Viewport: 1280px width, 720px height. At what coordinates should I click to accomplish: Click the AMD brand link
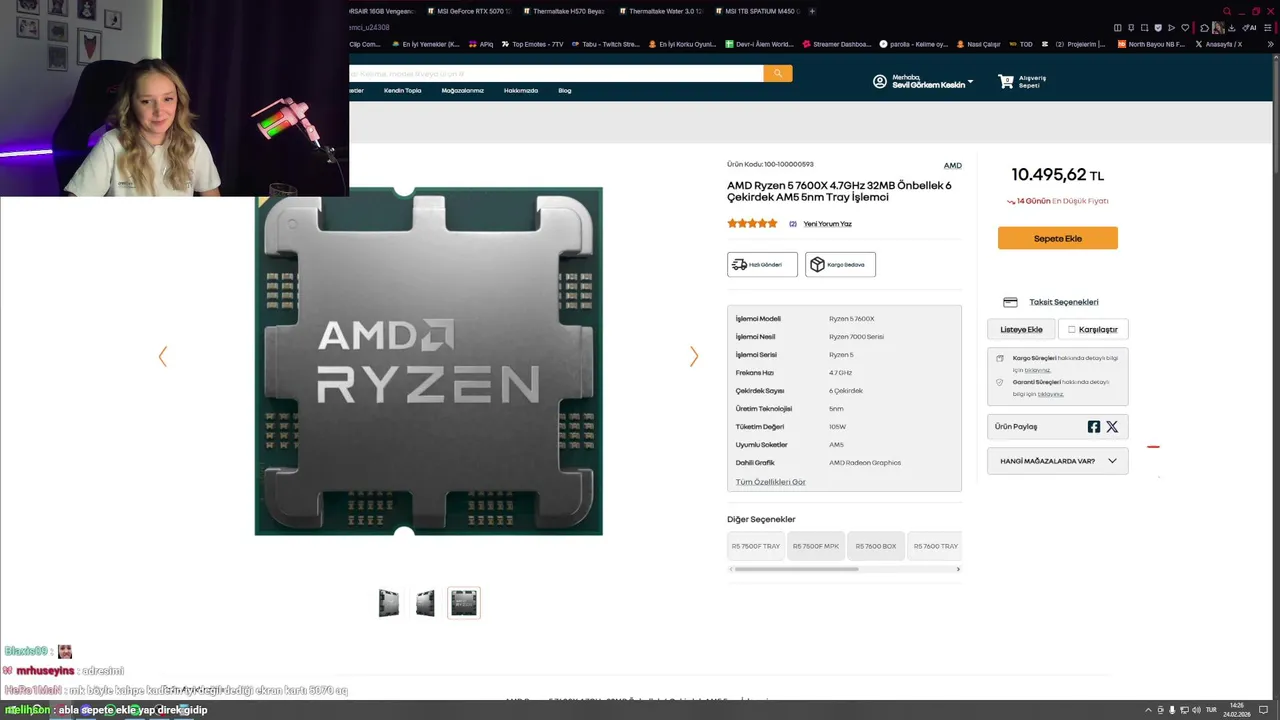[x=953, y=166]
